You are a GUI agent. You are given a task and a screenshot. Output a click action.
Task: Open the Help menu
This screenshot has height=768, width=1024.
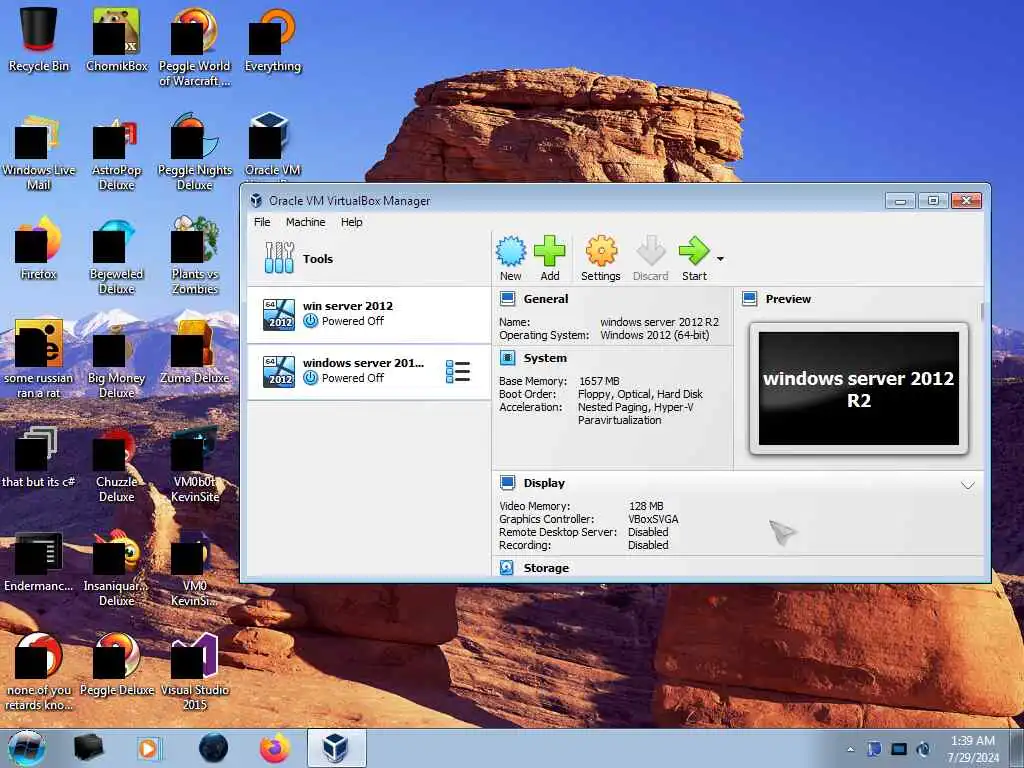tap(351, 222)
